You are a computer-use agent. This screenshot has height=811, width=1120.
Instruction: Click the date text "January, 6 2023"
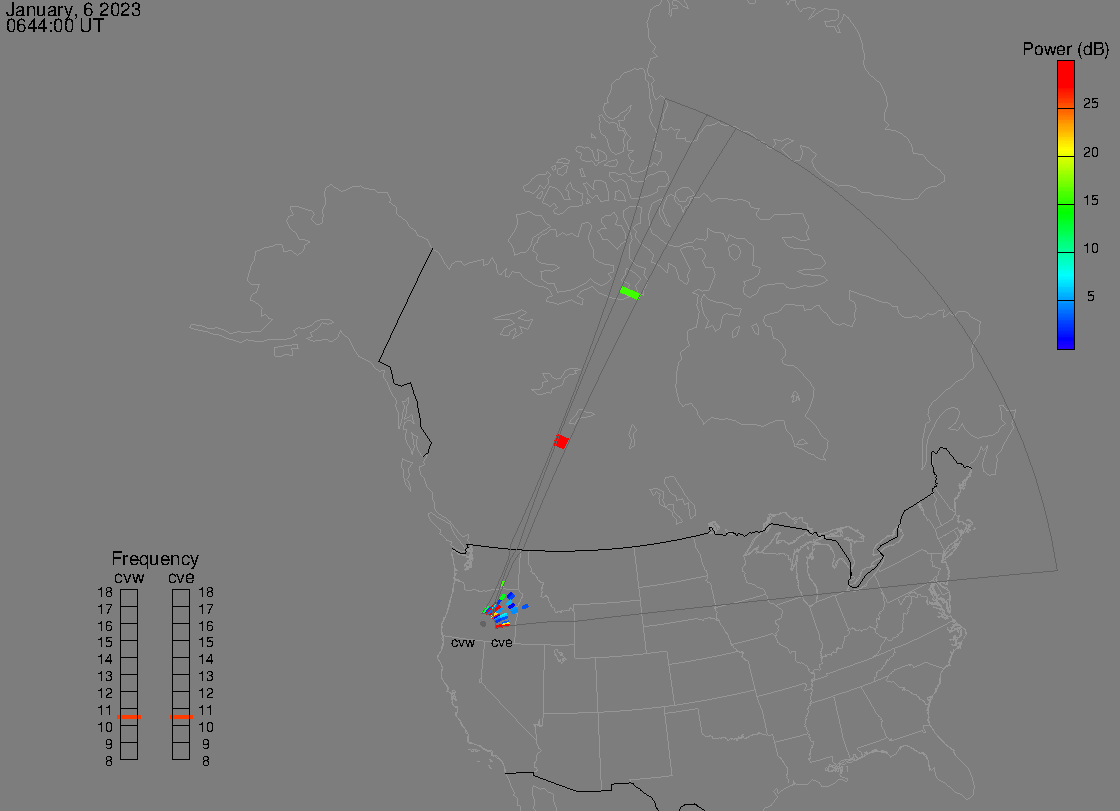click(73, 10)
